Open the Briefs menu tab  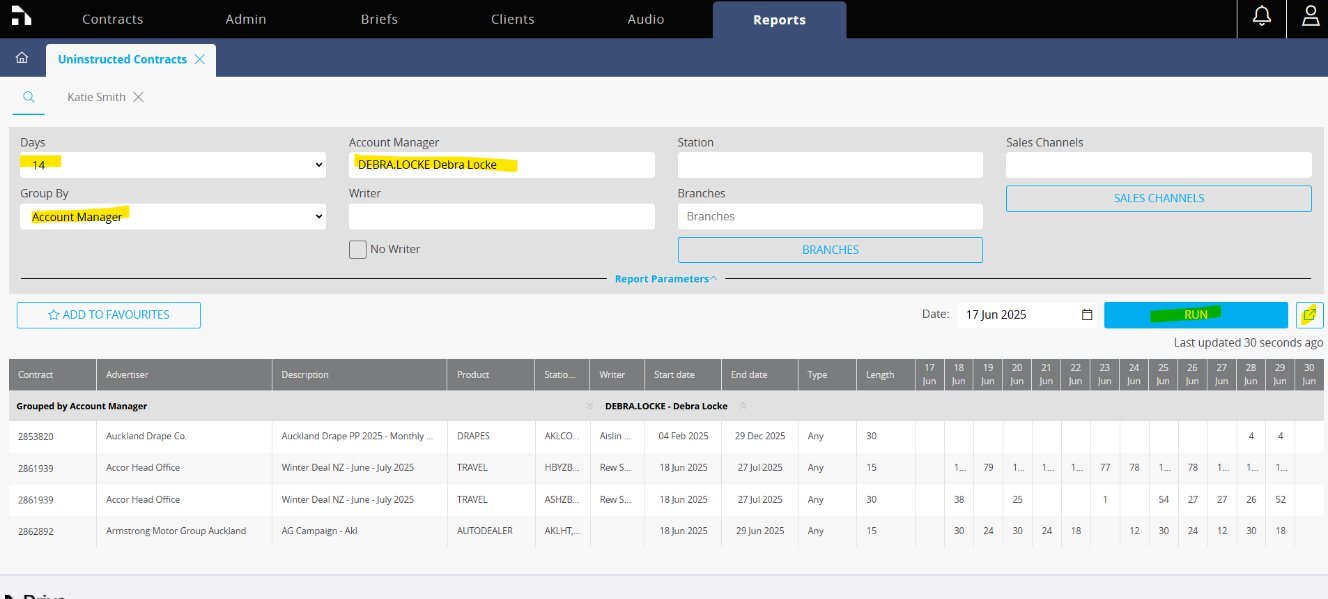click(x=379, y=19)
